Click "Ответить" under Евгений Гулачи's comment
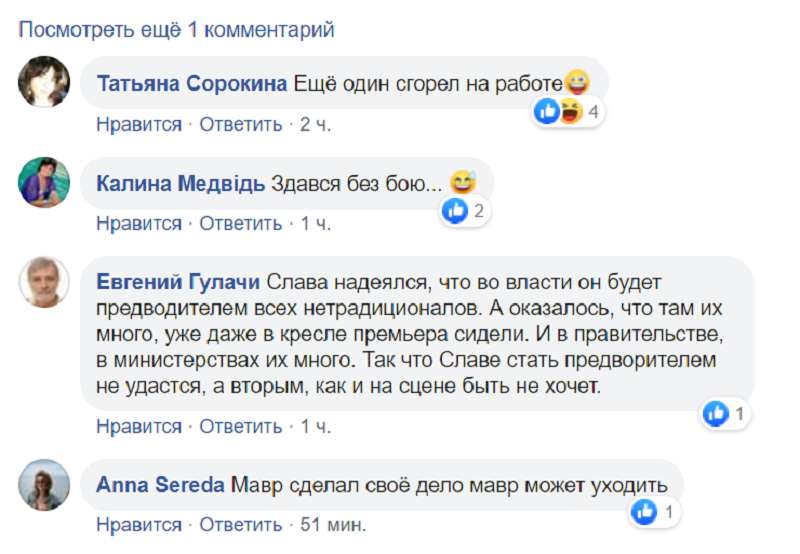The height and width of the screenshot is (554, 800). [x=240, y=427]
